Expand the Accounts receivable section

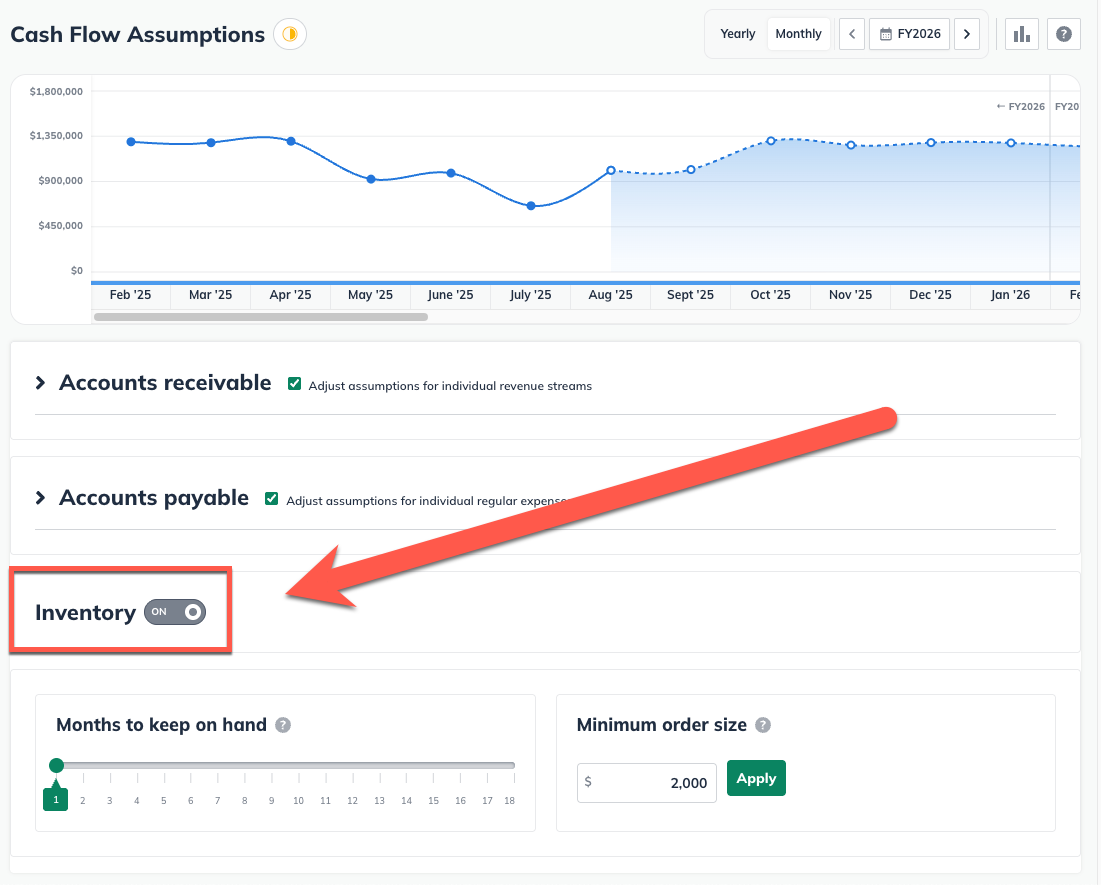[x=41, y=383]
